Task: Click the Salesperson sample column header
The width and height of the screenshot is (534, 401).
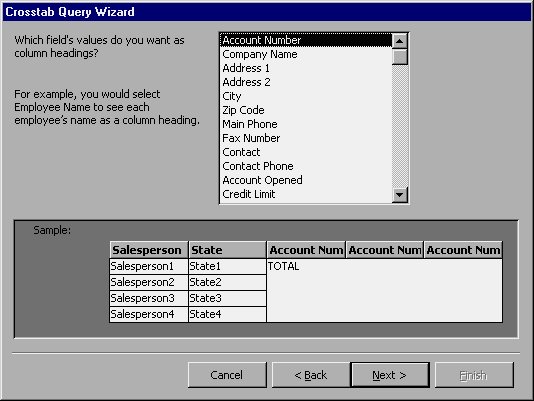Action: coord(149,250)
